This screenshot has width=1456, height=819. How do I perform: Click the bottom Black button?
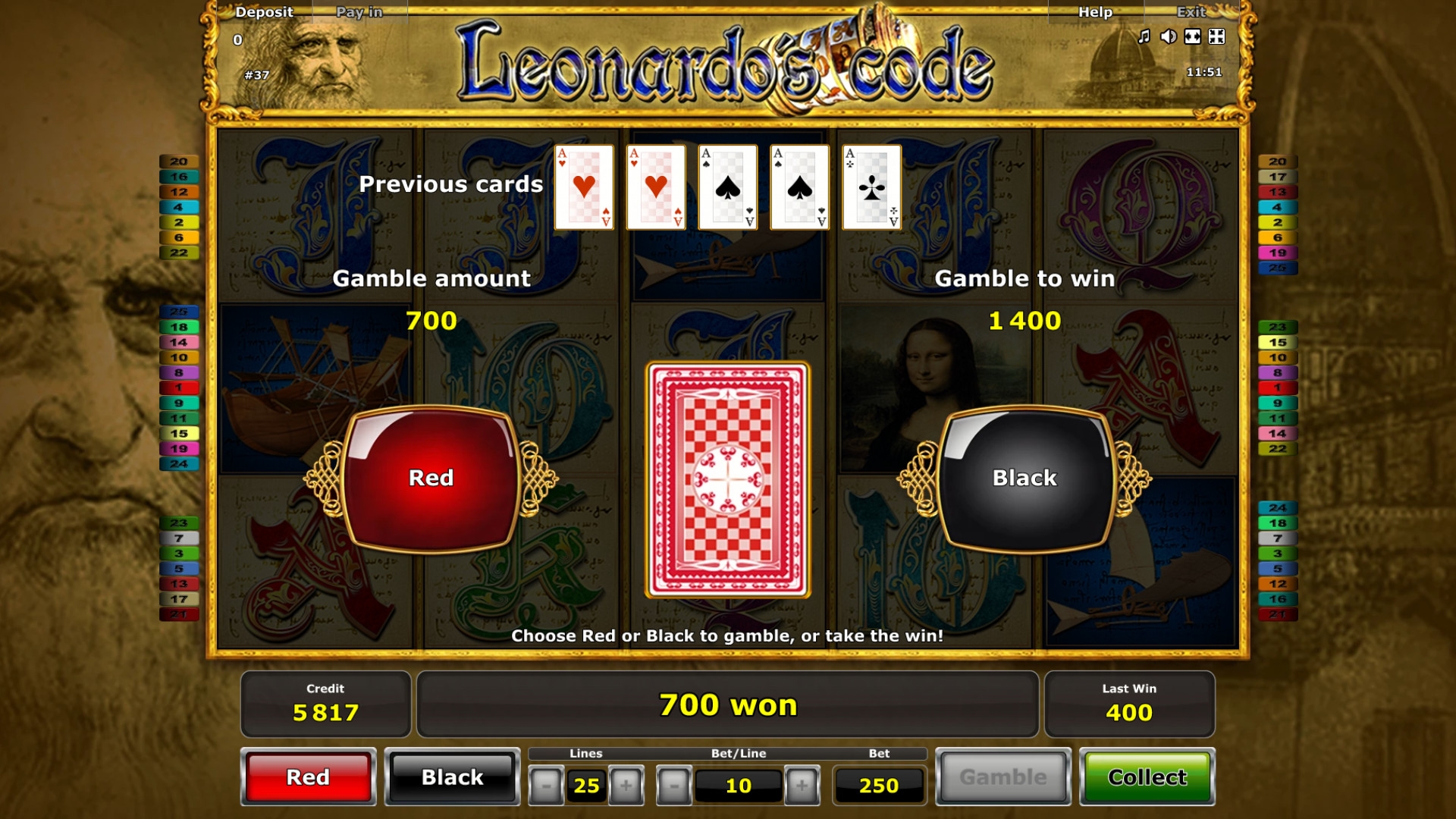click(x=452, y=777)
